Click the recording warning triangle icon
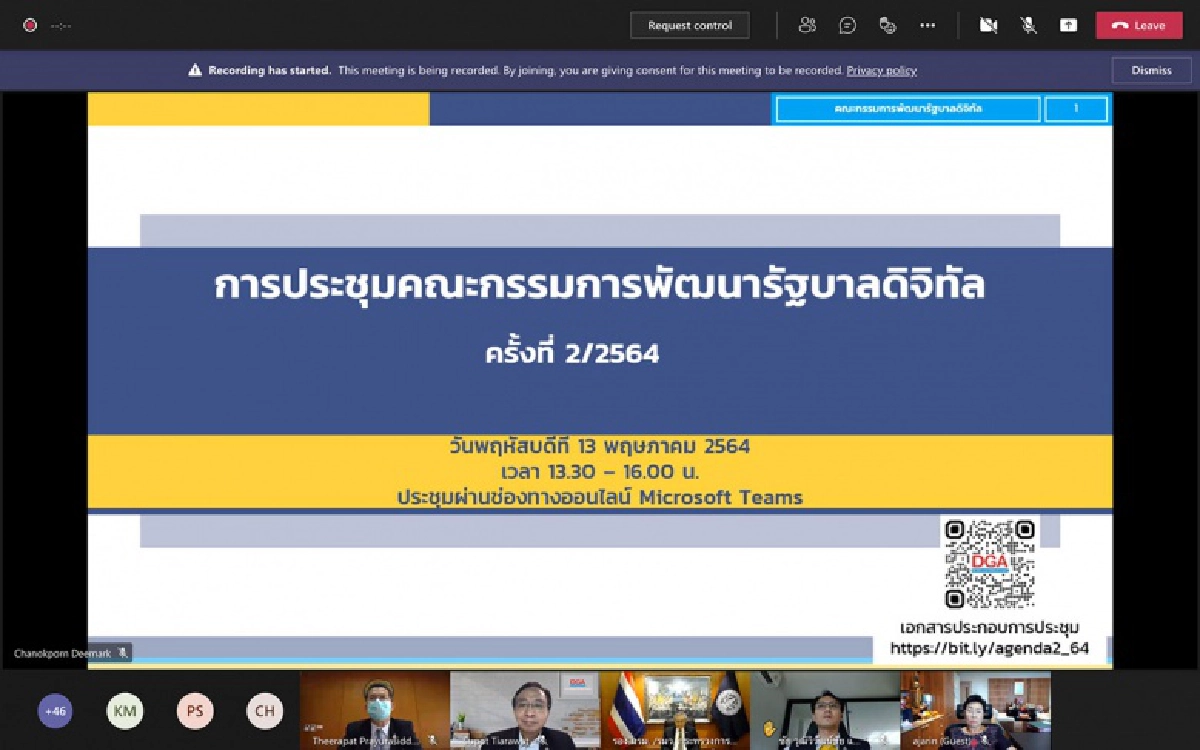Viewport: 1200px width, 750px height. (x=195, y=71)
